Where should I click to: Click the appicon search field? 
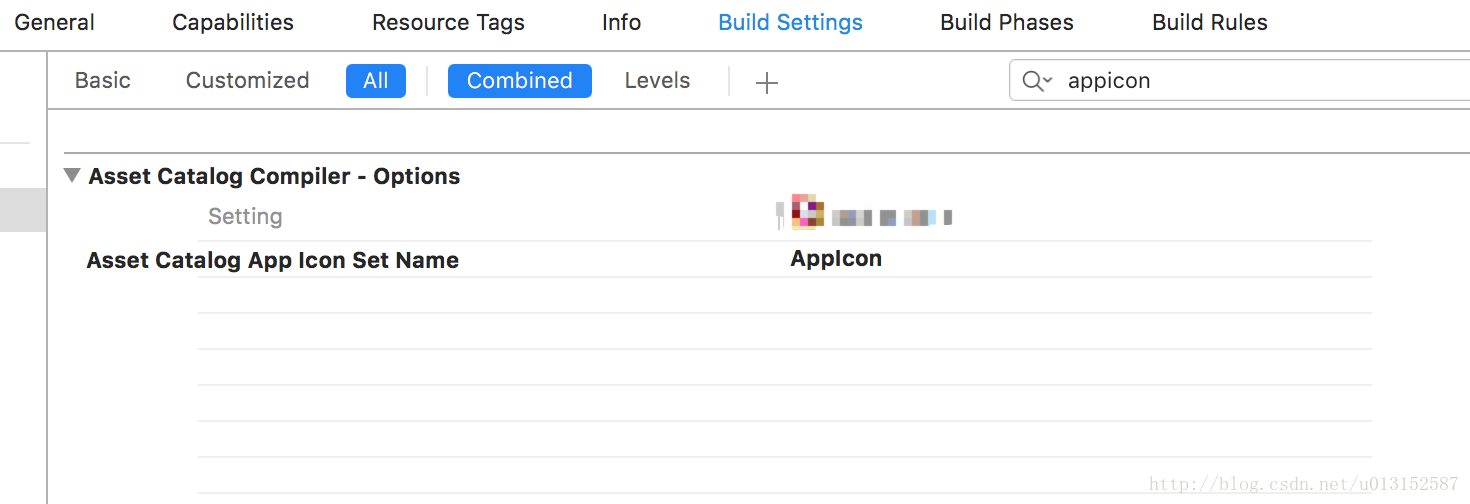(1239, 81)
